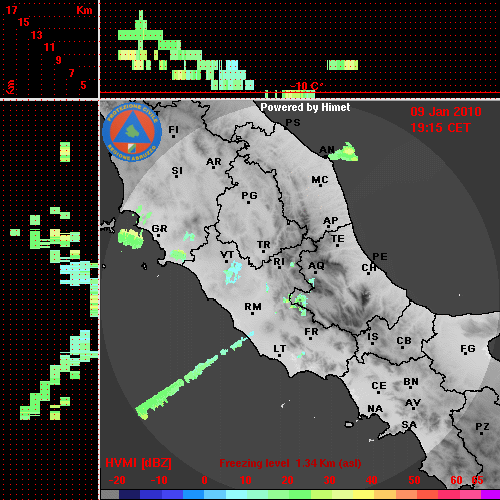Click the PG city marker
The width and height of the screenshot is (500, 500).
(248, 202)
